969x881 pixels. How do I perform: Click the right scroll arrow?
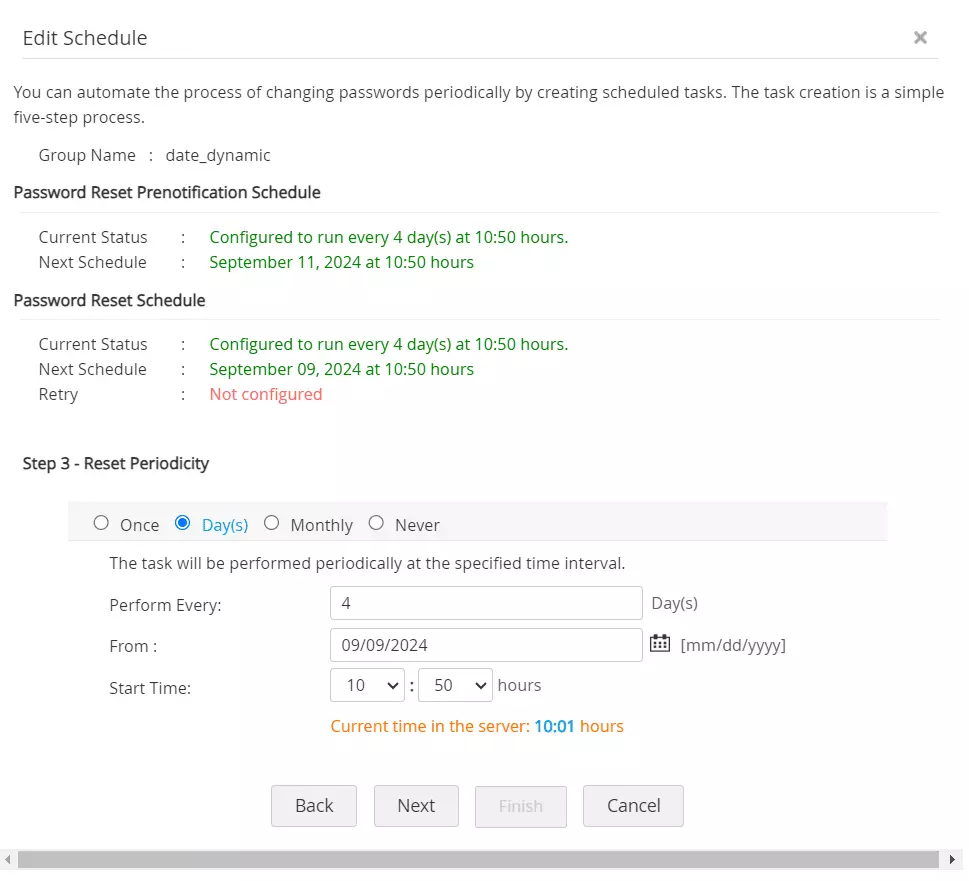(x=952, y=858)
